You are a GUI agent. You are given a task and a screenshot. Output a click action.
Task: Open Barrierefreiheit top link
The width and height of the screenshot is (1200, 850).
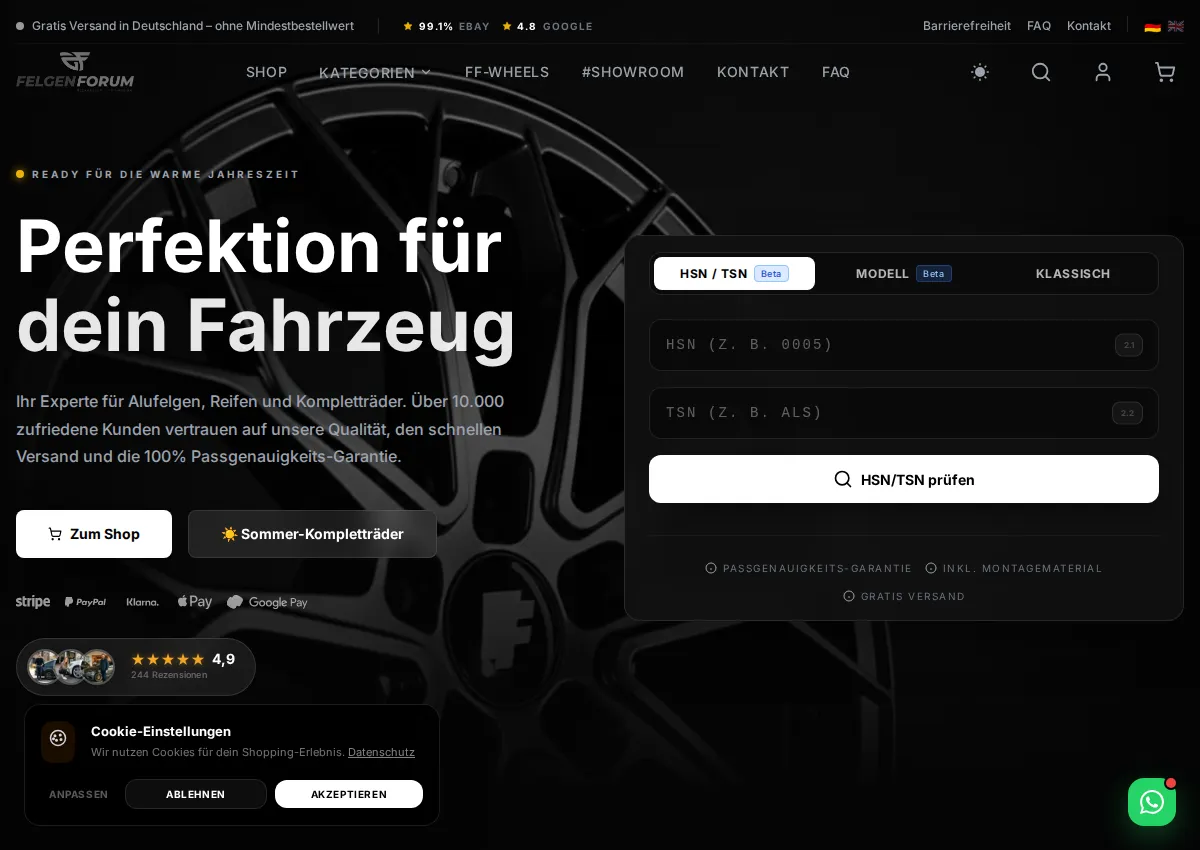[x=967, y=26]
